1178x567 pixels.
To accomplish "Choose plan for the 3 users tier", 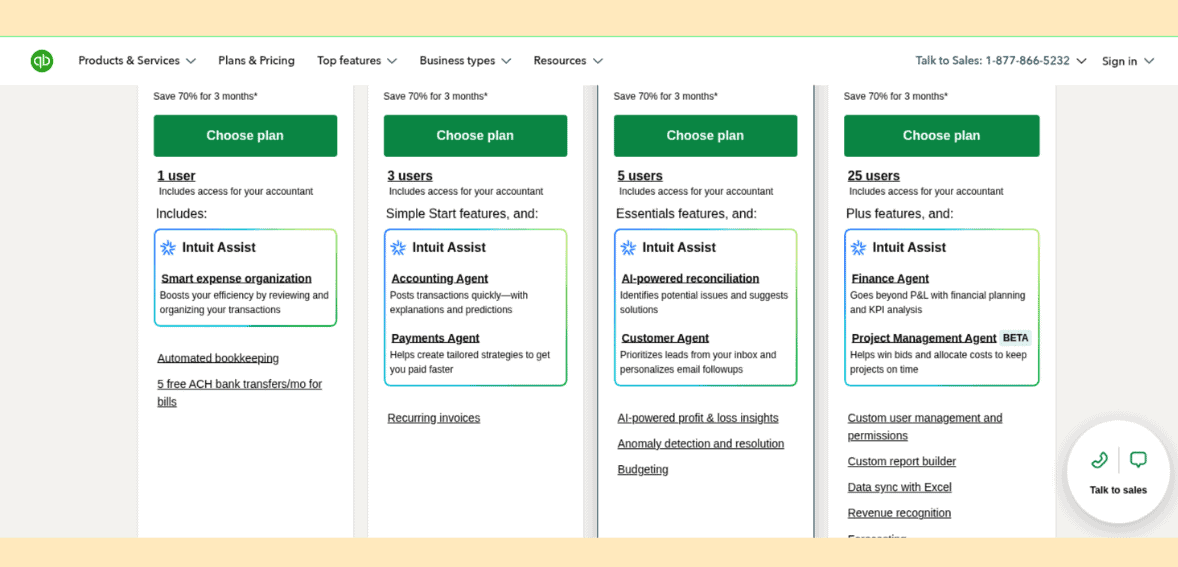I will [x=475, y=136].
